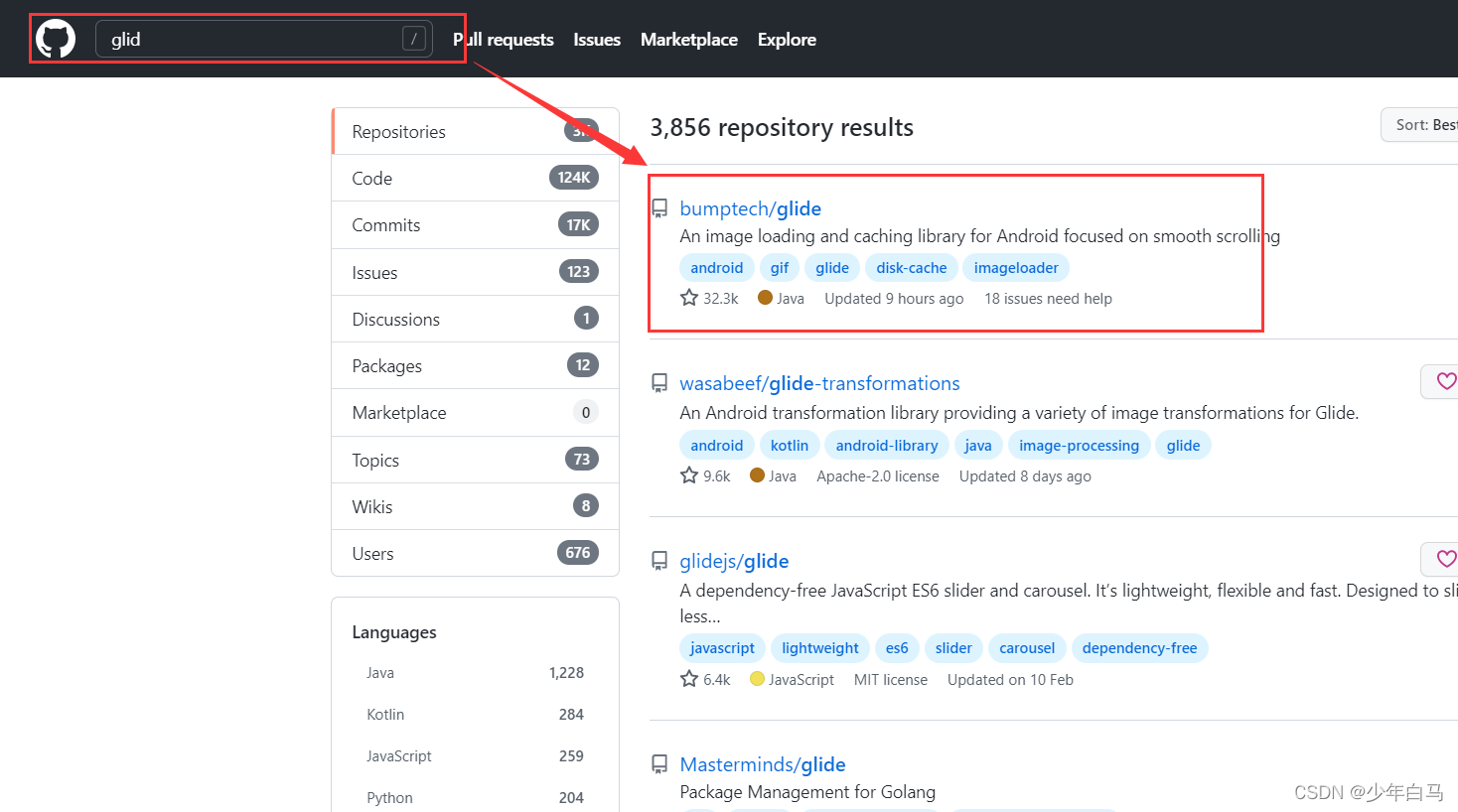Click the Apache-2.0 license text
The image size is (1458, 812).
[878, 476]
